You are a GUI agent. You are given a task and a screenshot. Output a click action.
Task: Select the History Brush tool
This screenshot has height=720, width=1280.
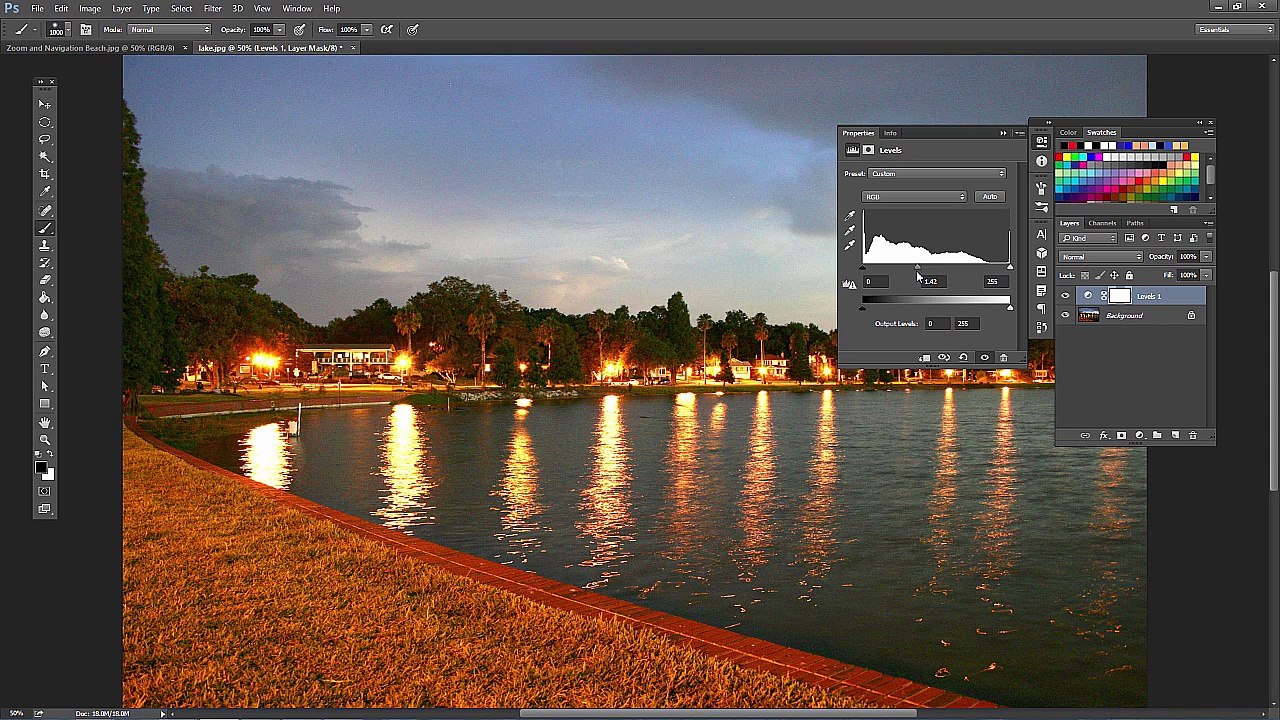[x=45, y=262]
